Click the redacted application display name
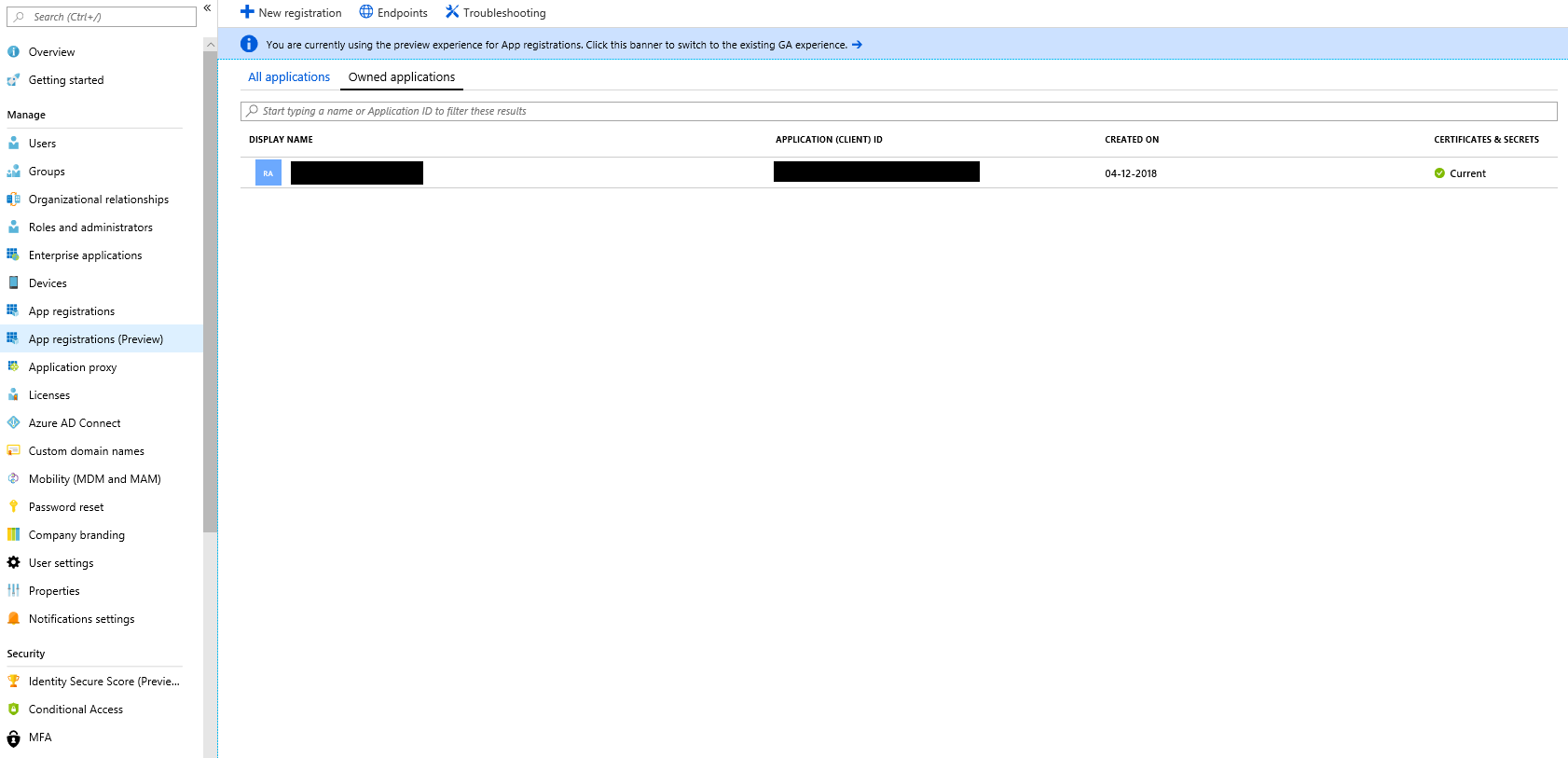Image resolution: width=1568 pixels, height=758 pixels. pyautogui.click(x=357, y=172)
